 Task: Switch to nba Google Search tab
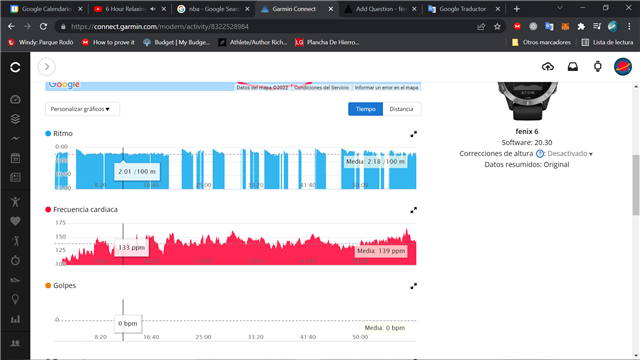(x=213, y=9)
